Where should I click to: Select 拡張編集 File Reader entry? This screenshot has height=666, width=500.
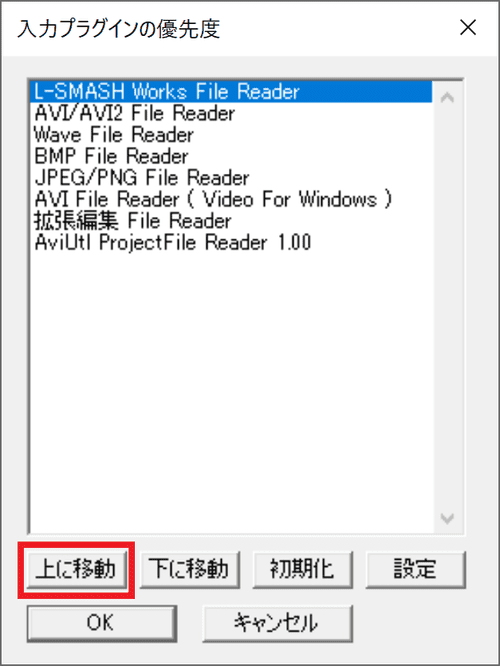232,221
